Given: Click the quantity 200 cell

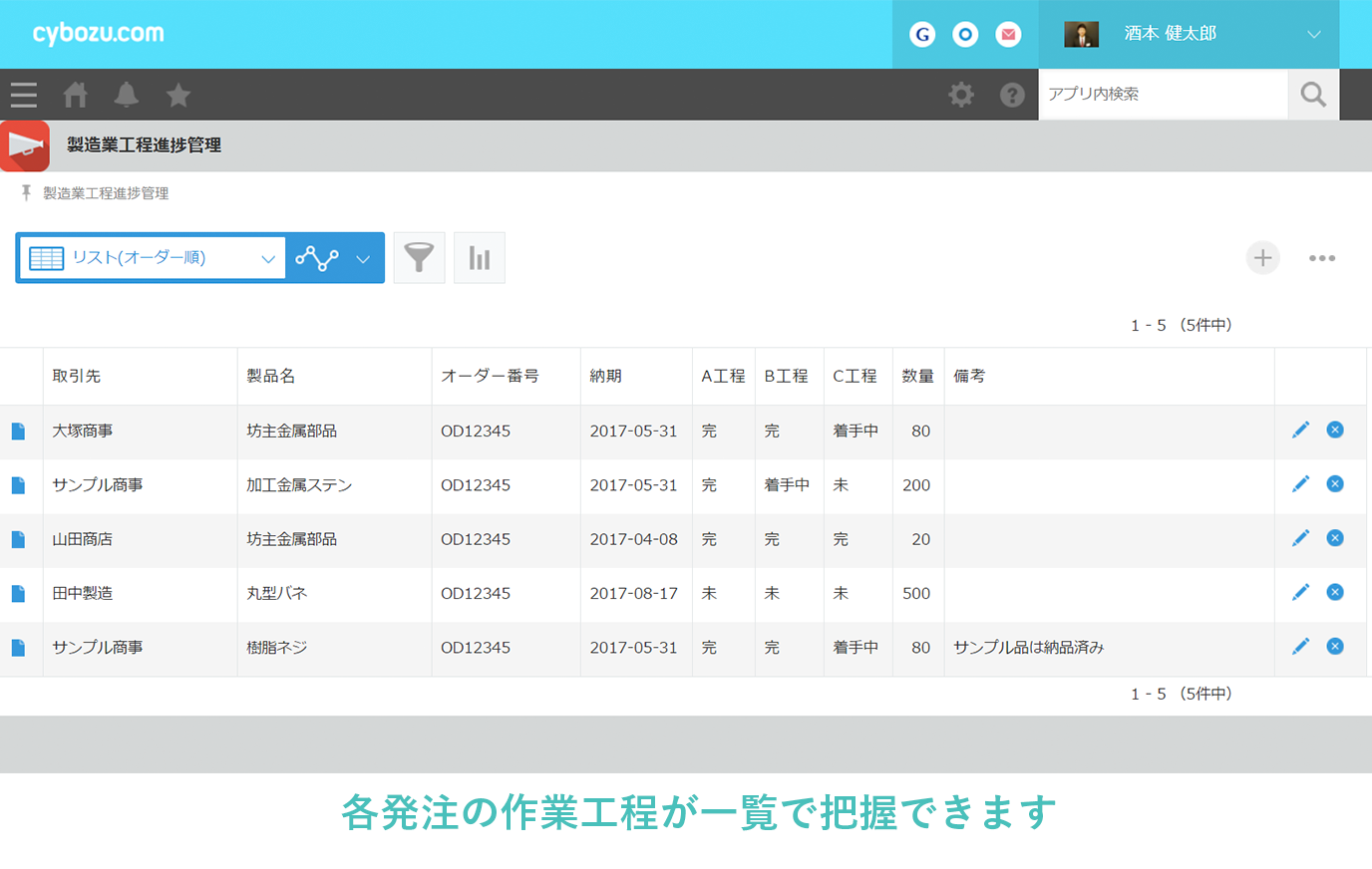Looking at the screenshot, I should tap(916, 485).
